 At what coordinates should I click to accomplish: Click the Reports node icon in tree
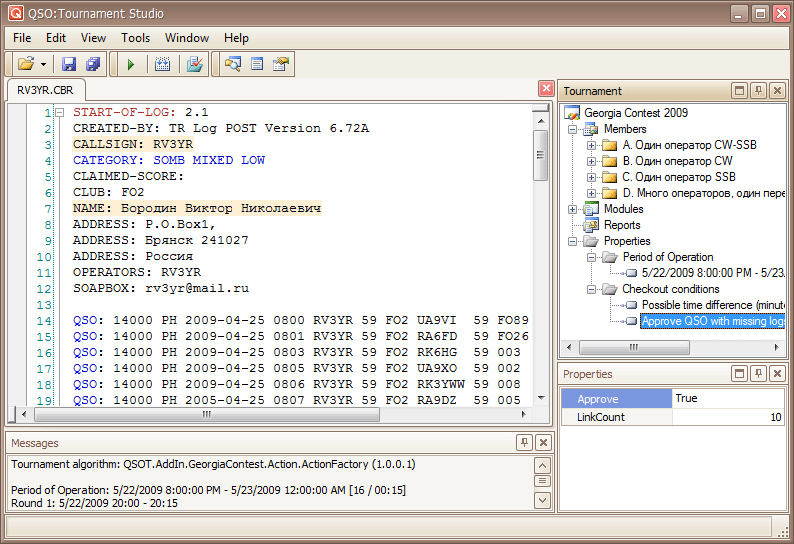pos(593,225)
